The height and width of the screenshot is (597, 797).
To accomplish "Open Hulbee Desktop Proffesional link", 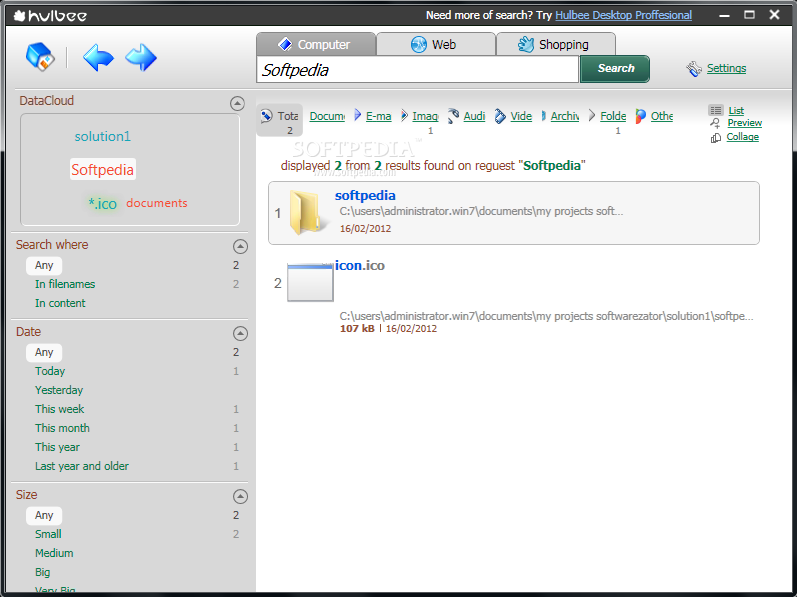I will point(623,15).
